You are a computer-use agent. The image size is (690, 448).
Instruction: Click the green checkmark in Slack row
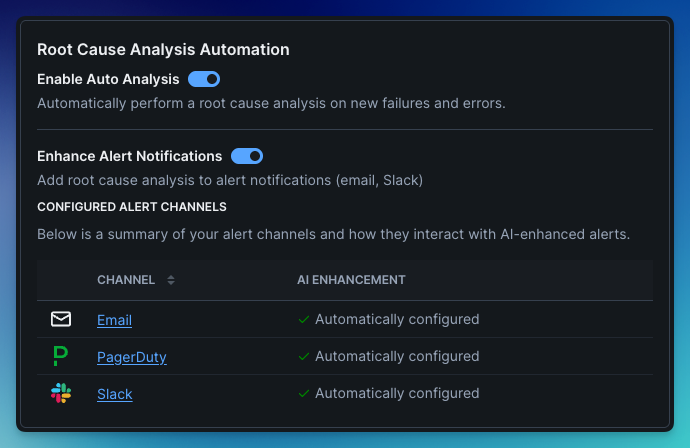[x=304, y=394]
